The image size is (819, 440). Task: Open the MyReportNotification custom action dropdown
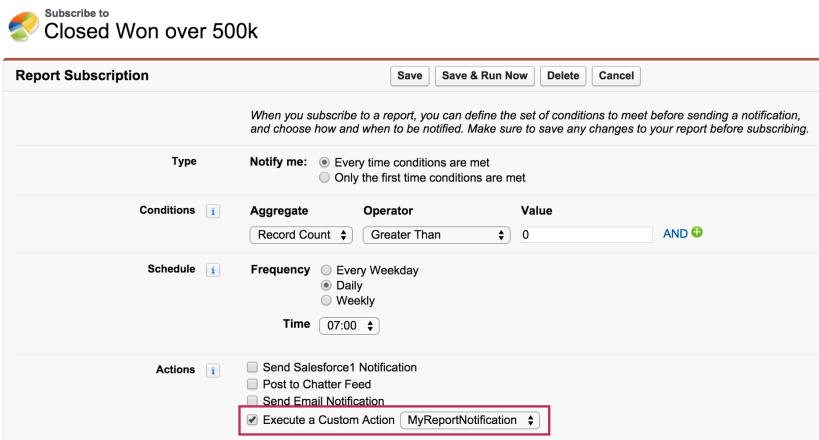pos(469,421)
